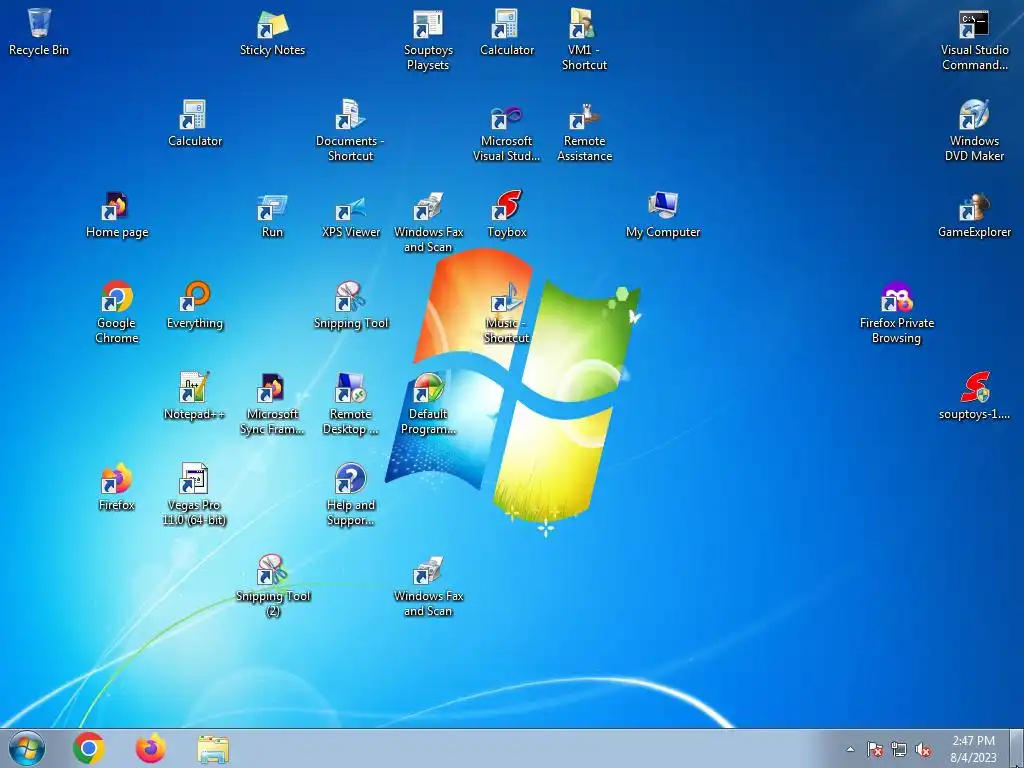
Task: Select the Calculator shortcut beside Souptoys Playsets
Action: pyautogui.click(x=506, y=33)
